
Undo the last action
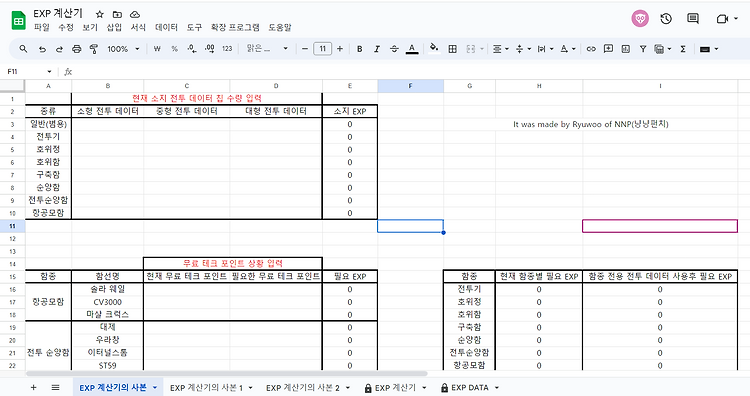42,49
